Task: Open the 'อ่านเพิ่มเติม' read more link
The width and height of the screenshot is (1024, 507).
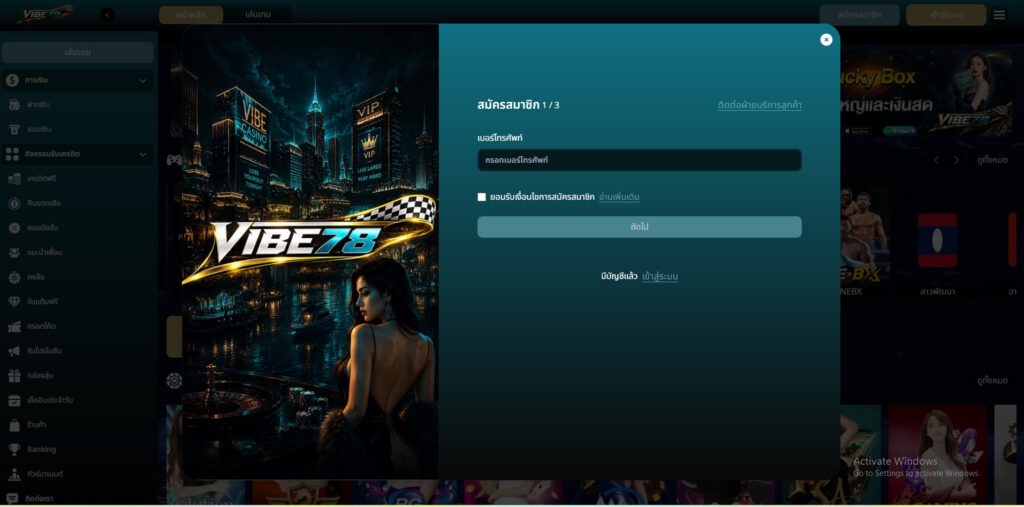Action: pyautogui.click(x=619, y=197)
